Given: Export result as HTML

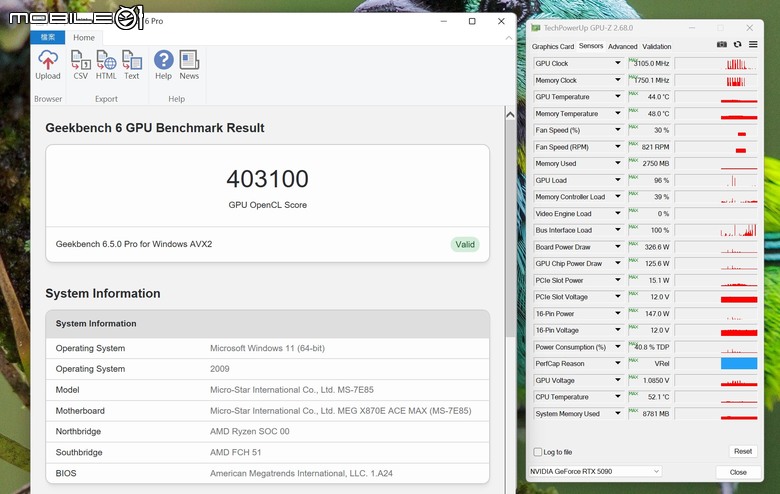Looking at the screenshot, I should (x=106, y=65).
